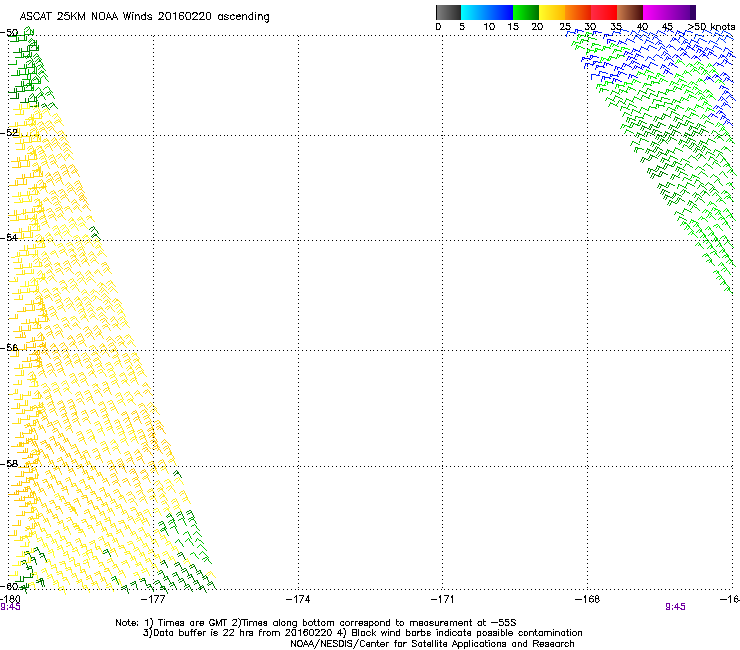
Task: Click the -168 longitude axis label
Action: (588, 599)
